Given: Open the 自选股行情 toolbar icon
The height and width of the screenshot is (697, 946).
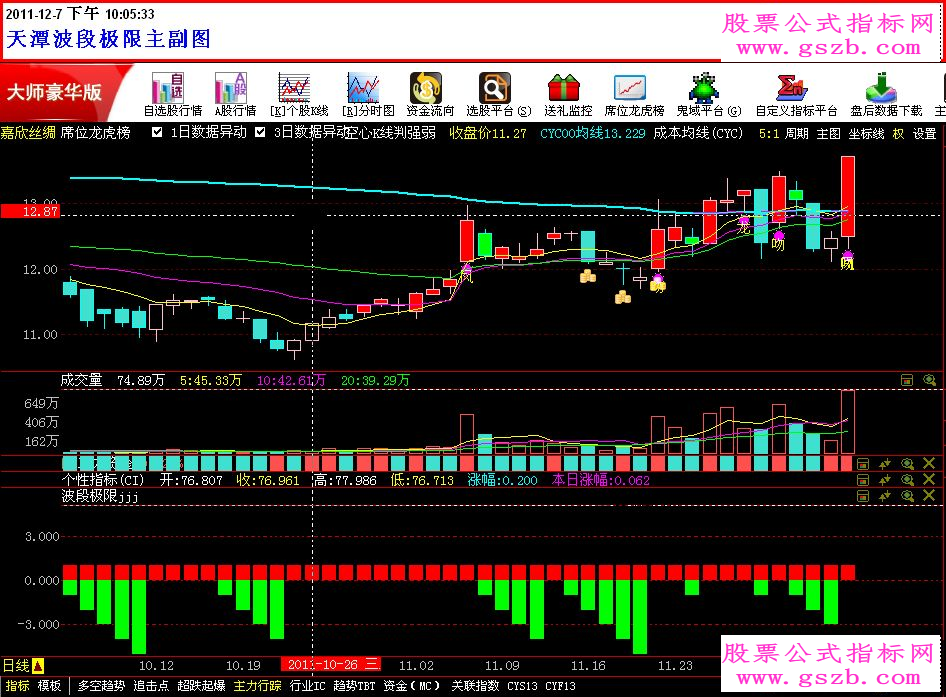Looking at the screenshot, I should tap(173, 95).
